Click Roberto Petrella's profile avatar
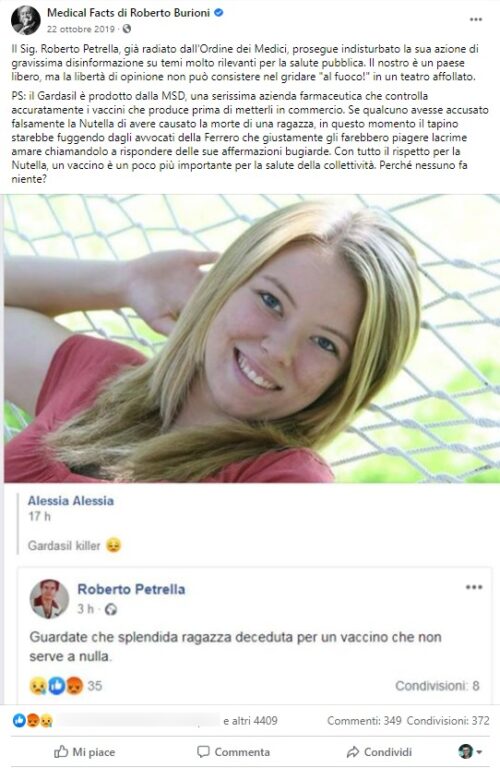Image resolution: width=500 pixels, height=768 pixels. pos(49,599)
